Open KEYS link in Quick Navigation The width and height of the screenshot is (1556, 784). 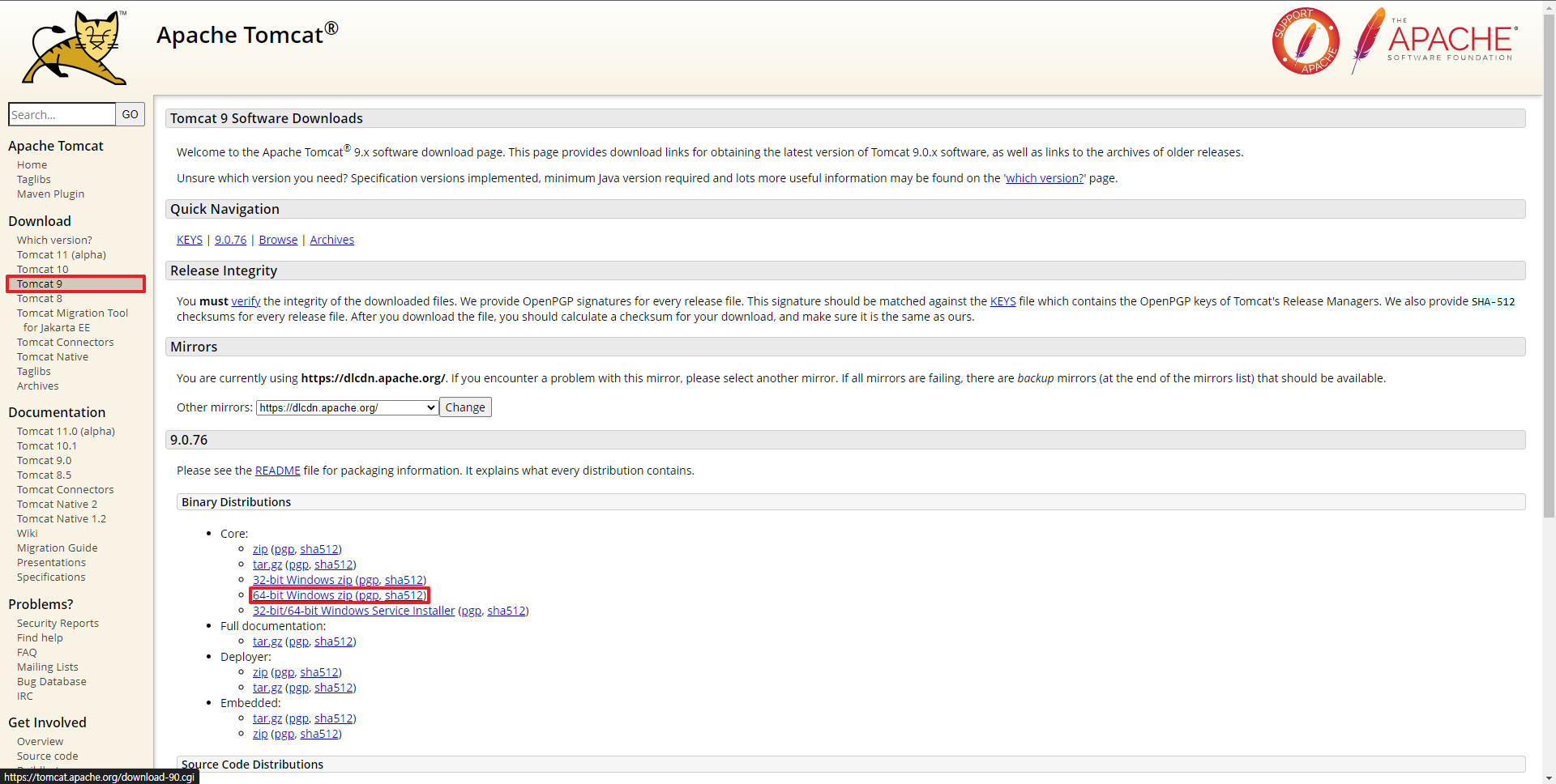(190, 240)
